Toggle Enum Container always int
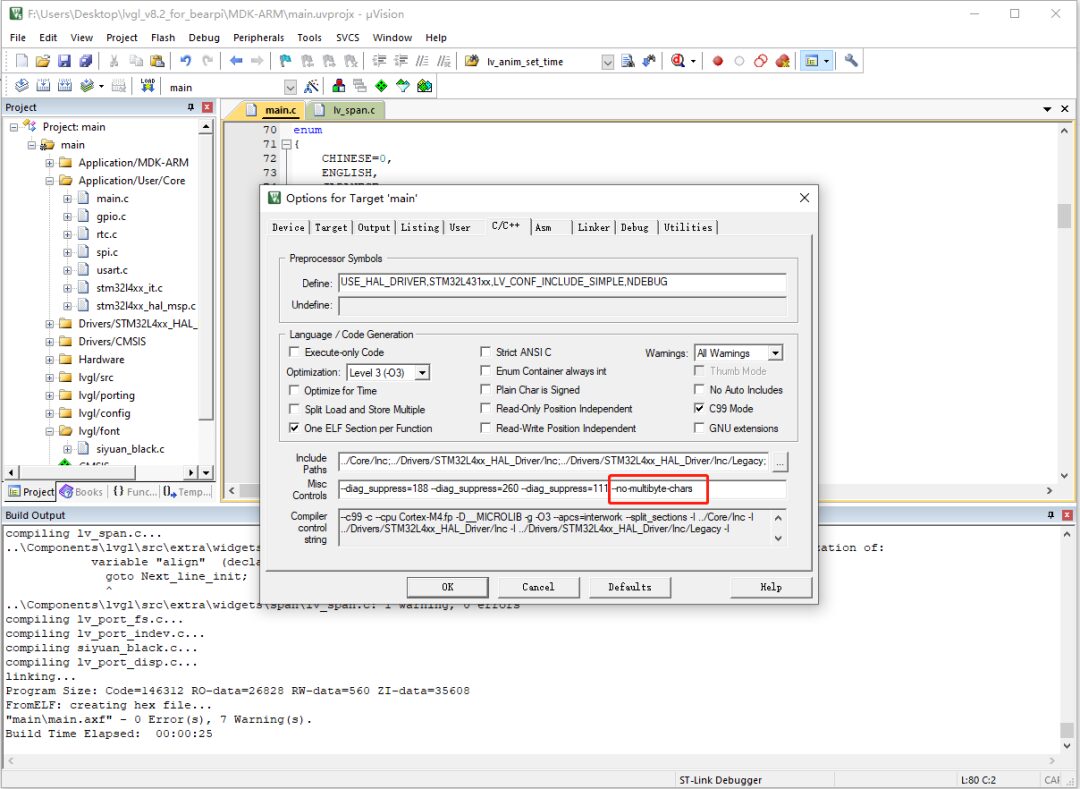 point(486,370)
